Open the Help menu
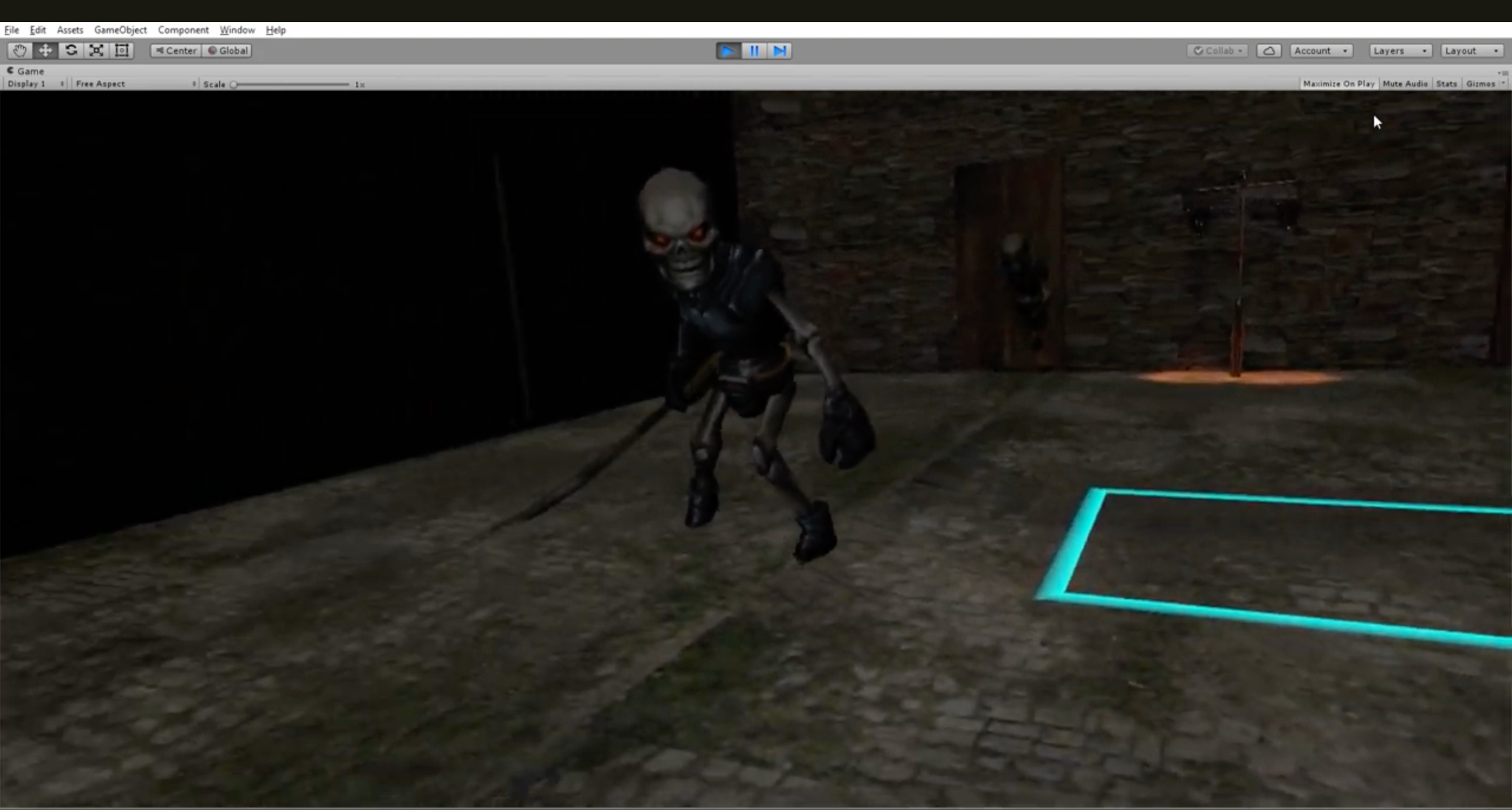Image resolution: width=1512 pixels, height=810 pixels. tap(275, 30)
